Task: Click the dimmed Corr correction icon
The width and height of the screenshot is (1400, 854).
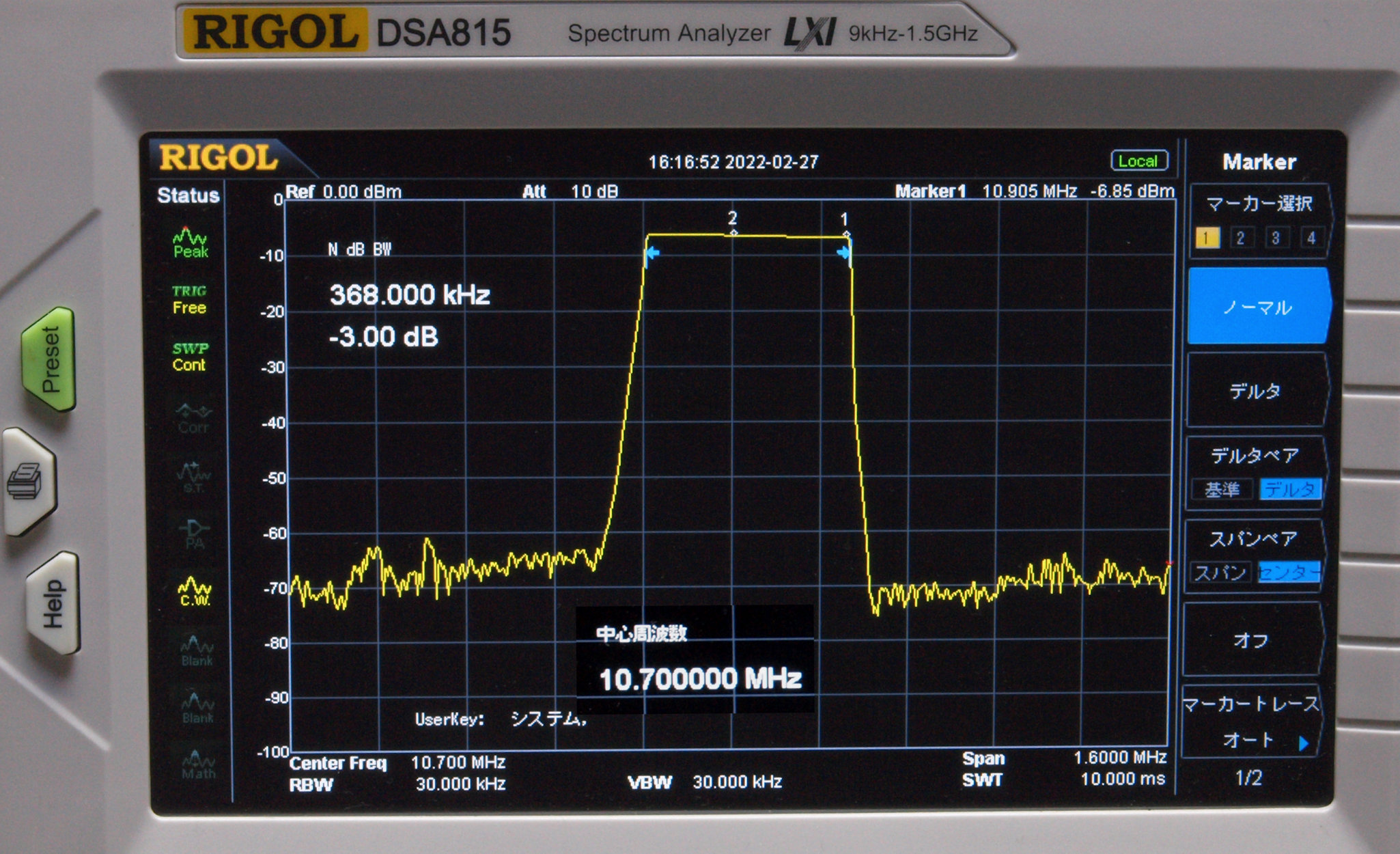Action: (x=193, y=418)
